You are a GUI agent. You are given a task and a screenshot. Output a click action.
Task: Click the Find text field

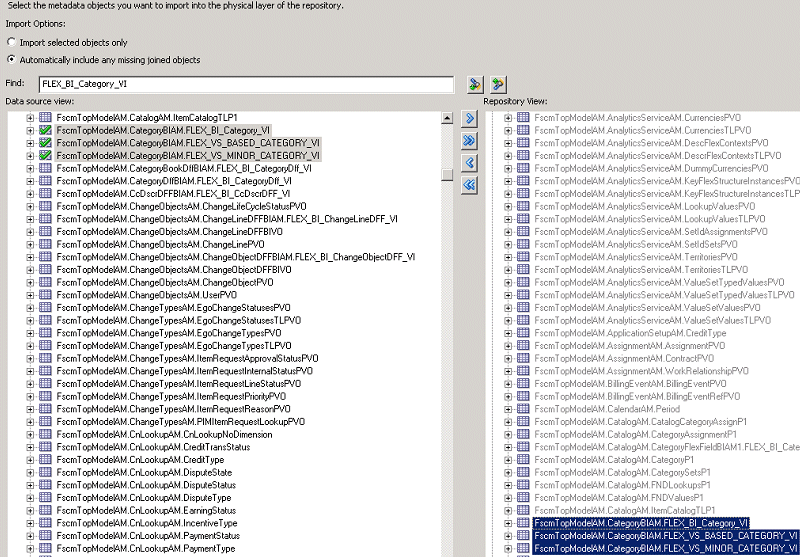point(246,84)
